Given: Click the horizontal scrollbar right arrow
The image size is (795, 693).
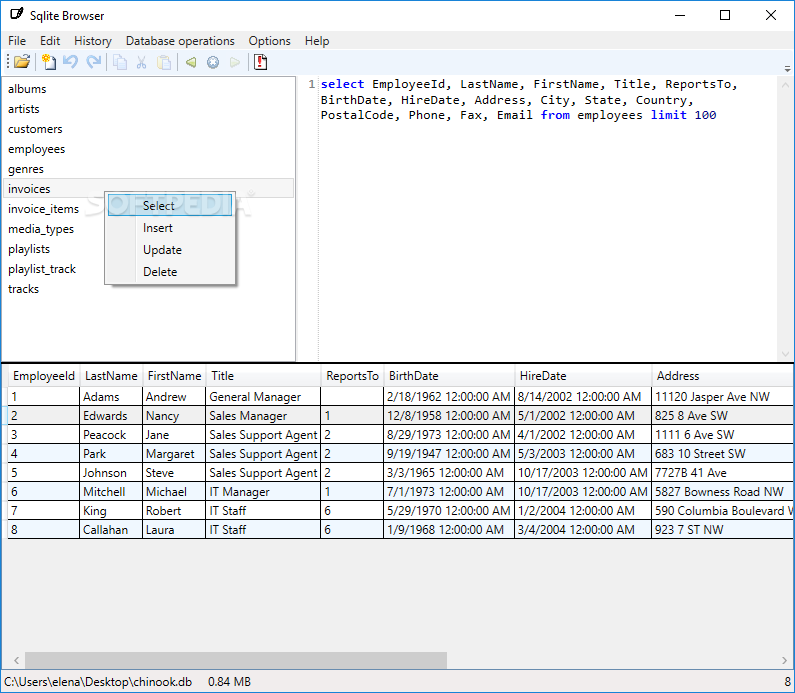Looking at the screenshot, I should pyautogui.click(x=784, y=660).
